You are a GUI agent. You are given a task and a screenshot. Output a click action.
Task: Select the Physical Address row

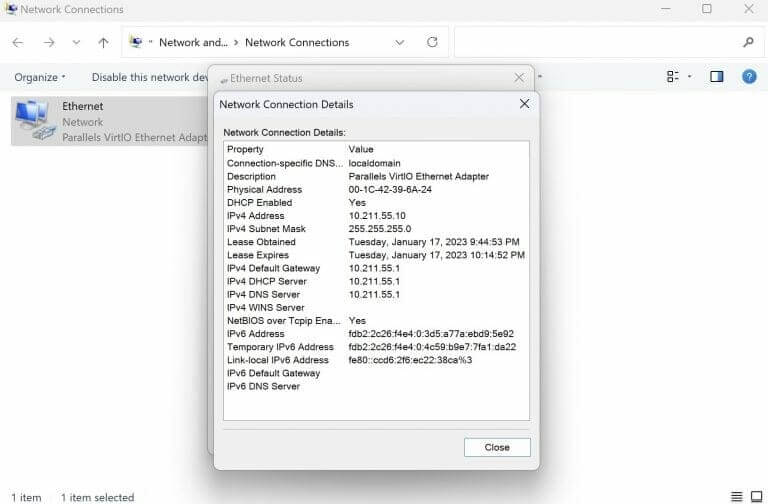pos(376,190)
